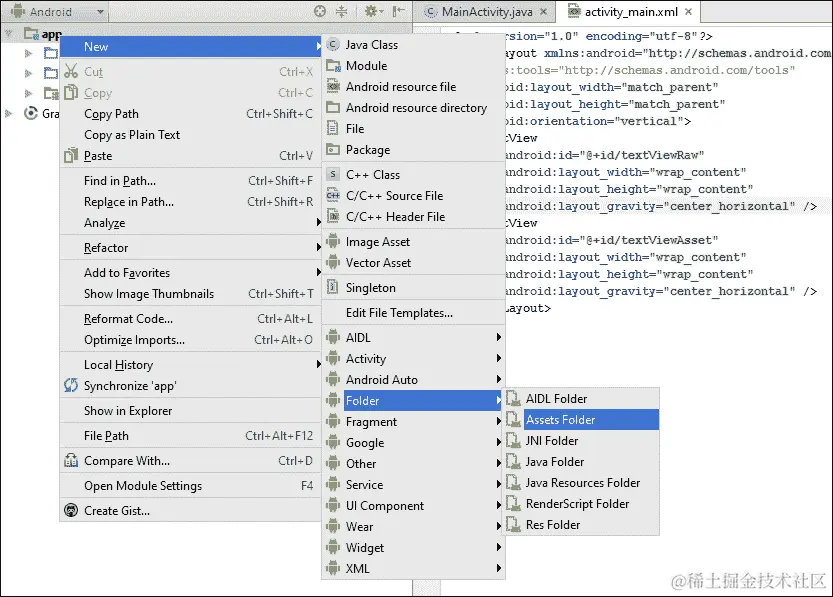Click the Singleton template icon

tap(333, 287)
